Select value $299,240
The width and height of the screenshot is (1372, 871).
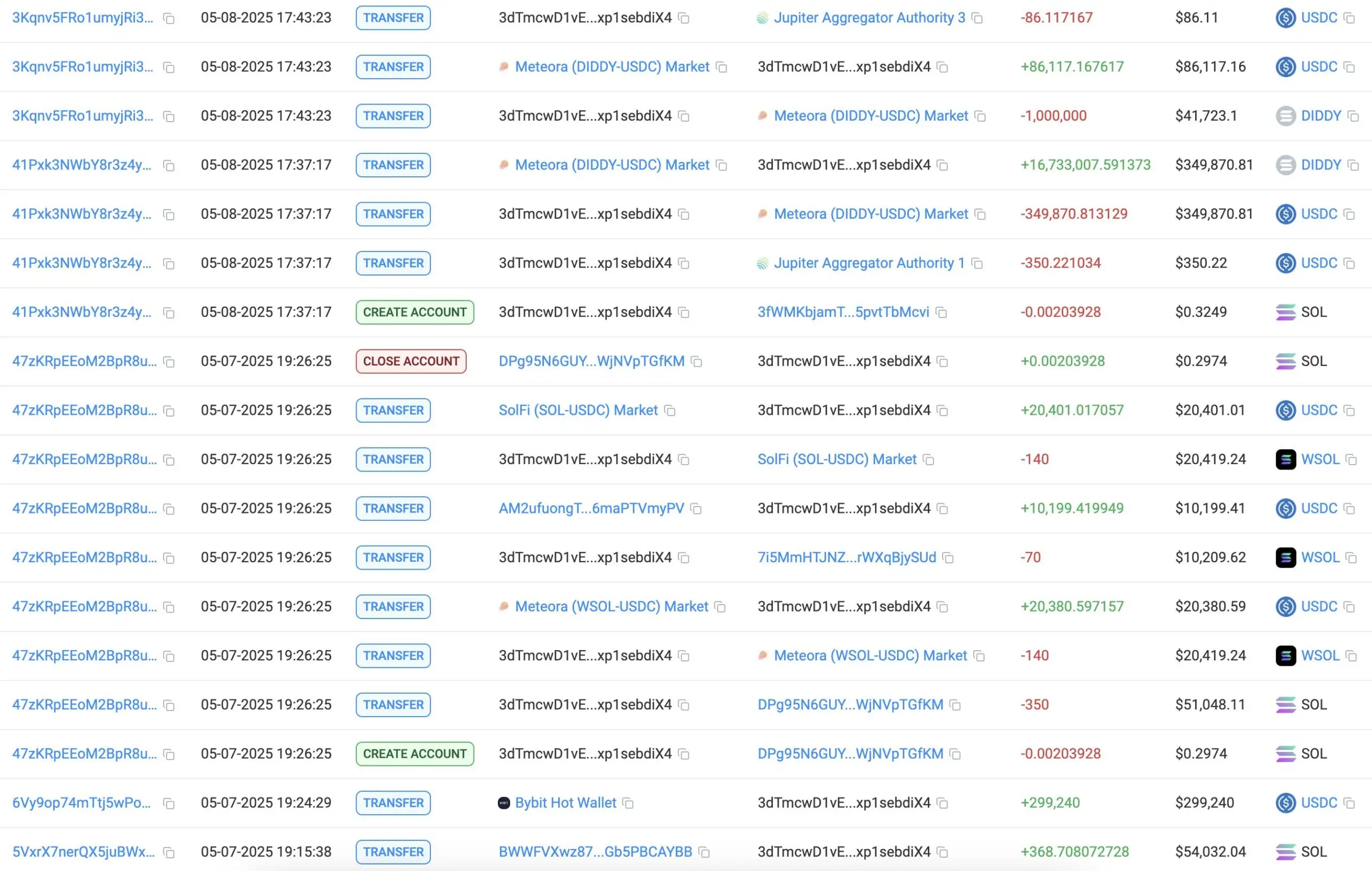[x=1204, y=802]
